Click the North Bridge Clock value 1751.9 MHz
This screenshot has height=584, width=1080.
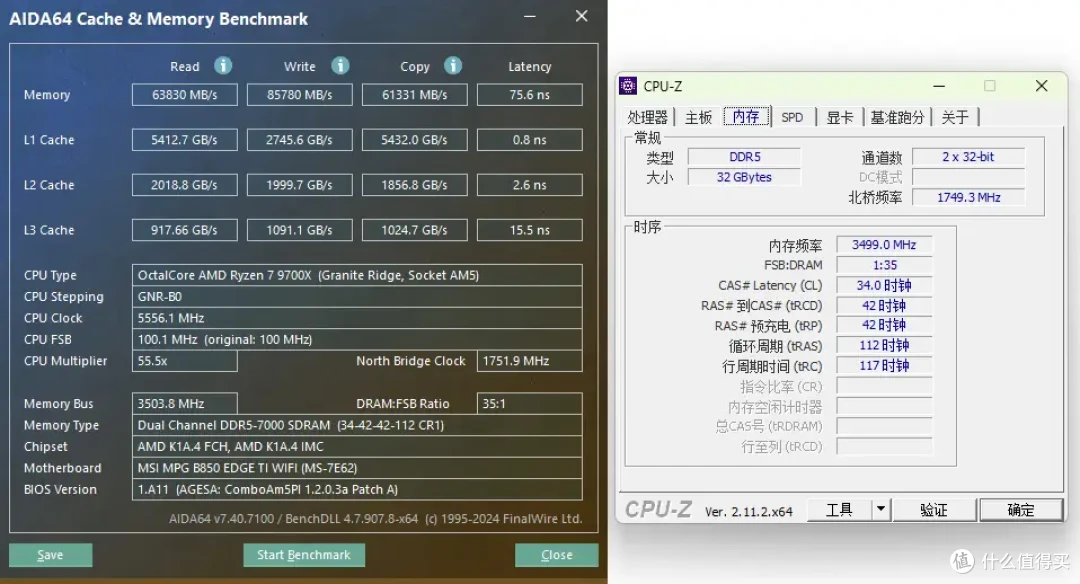pos(530,361)
